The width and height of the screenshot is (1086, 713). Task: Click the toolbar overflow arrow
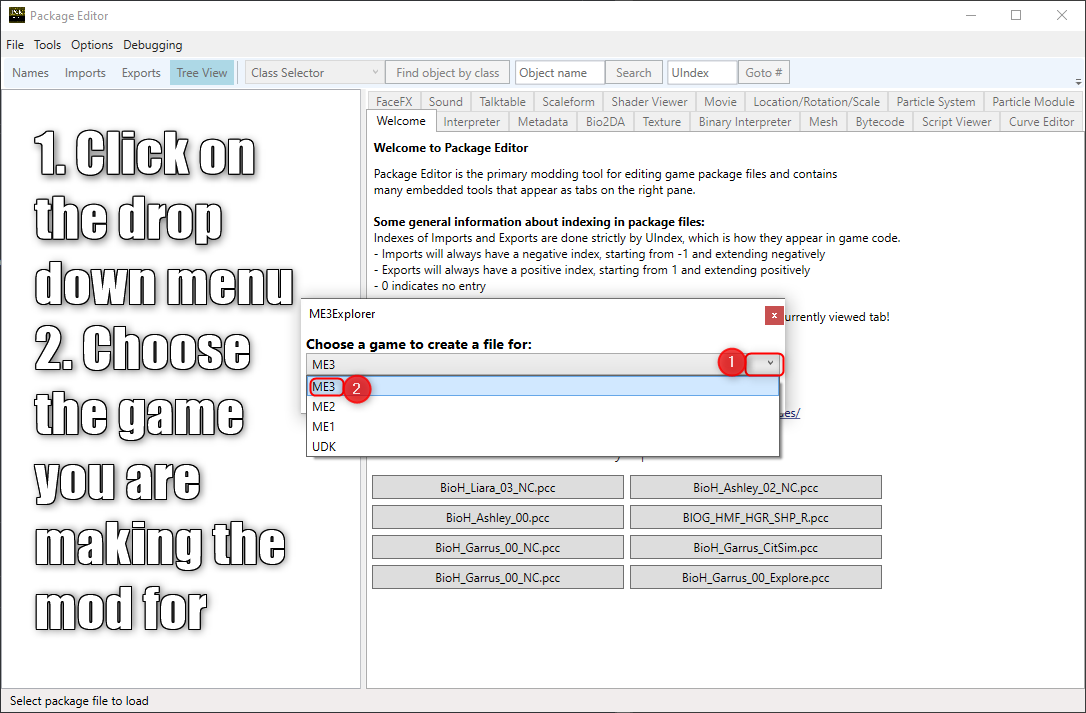tap(1078, 82)
